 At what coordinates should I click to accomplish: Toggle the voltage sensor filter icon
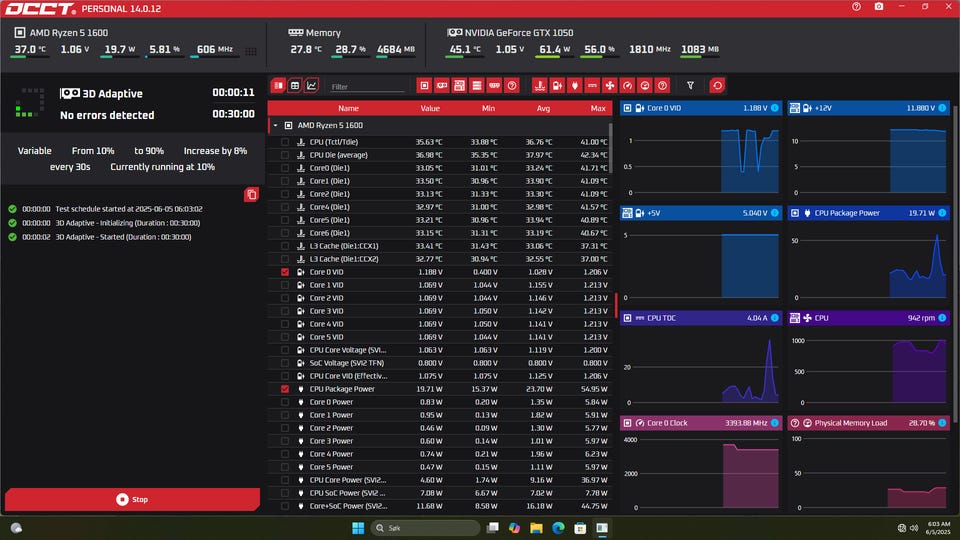pos(557,86)
